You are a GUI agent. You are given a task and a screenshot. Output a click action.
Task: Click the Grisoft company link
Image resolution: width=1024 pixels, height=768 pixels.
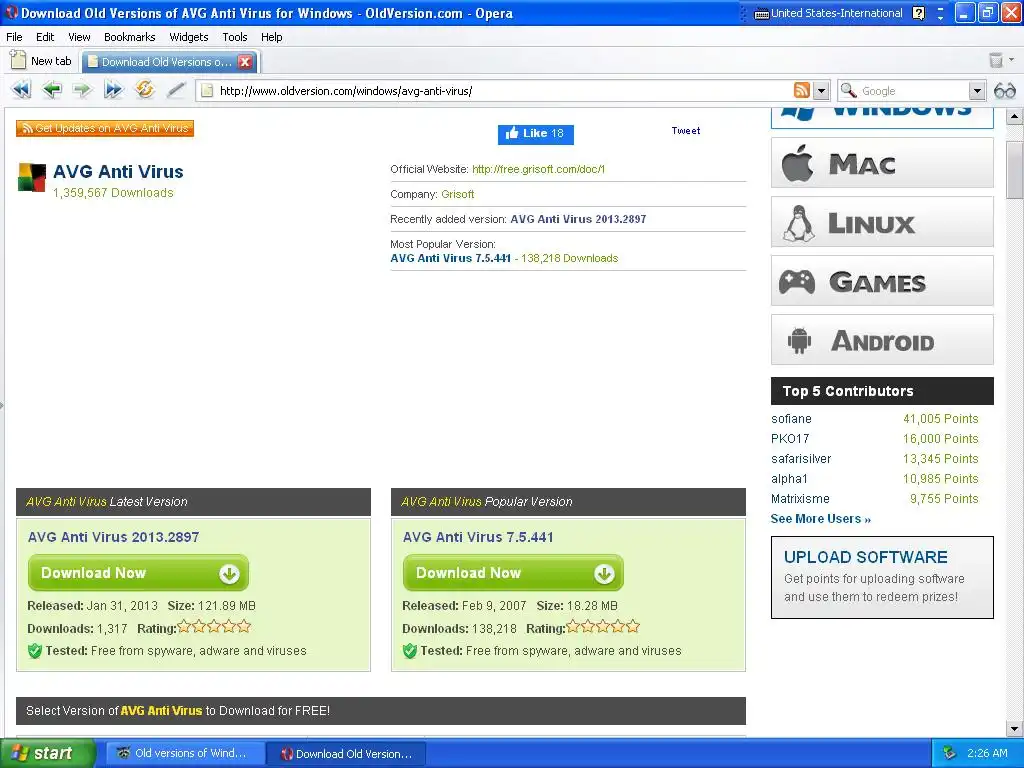pyautogui.click(x=457, y=194)
